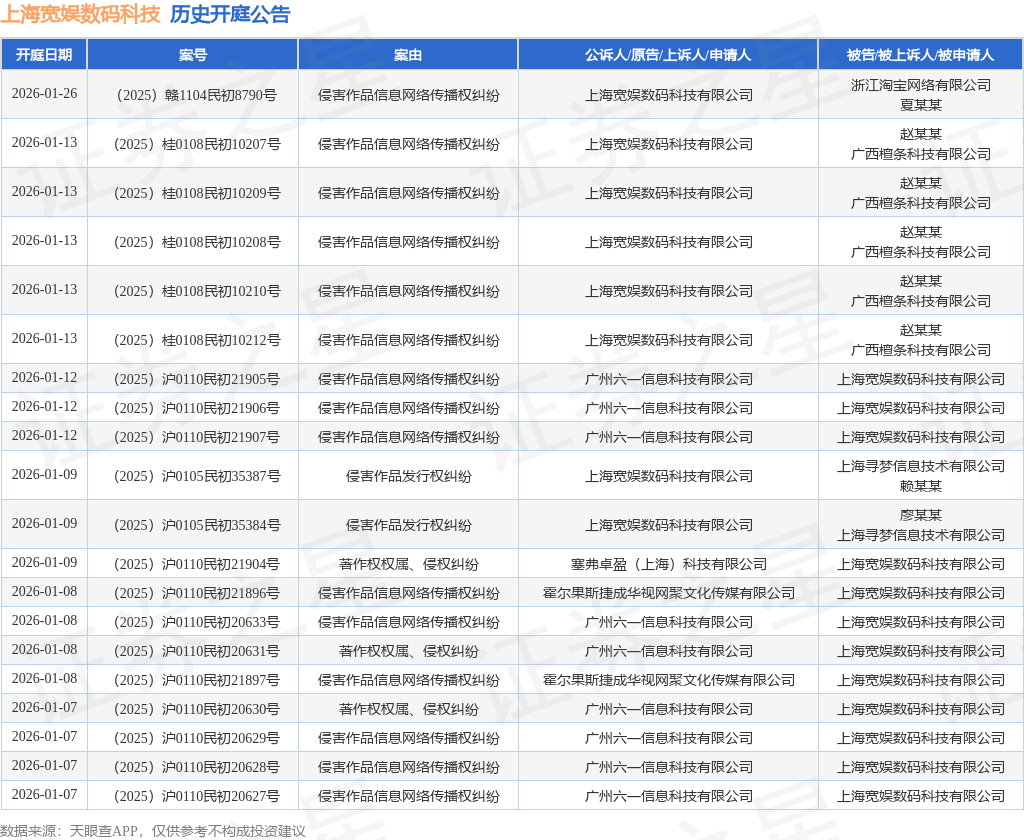Click the 案由 column header
Image resolution: width=1024 pixels, height=840 pixels.
408,55
